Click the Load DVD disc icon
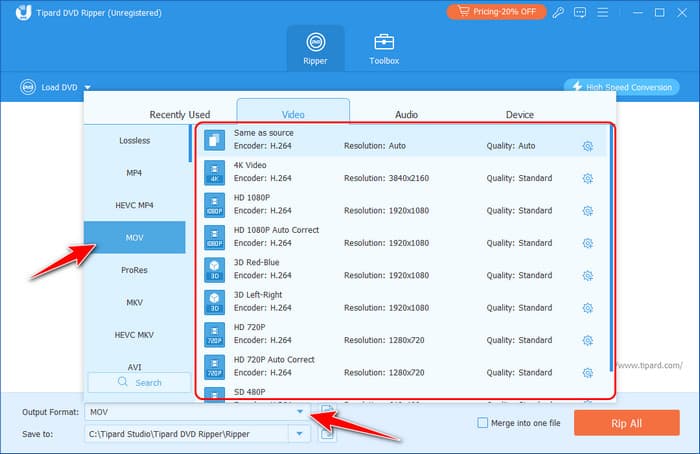700x454 pixels. [x=28, y=87]
